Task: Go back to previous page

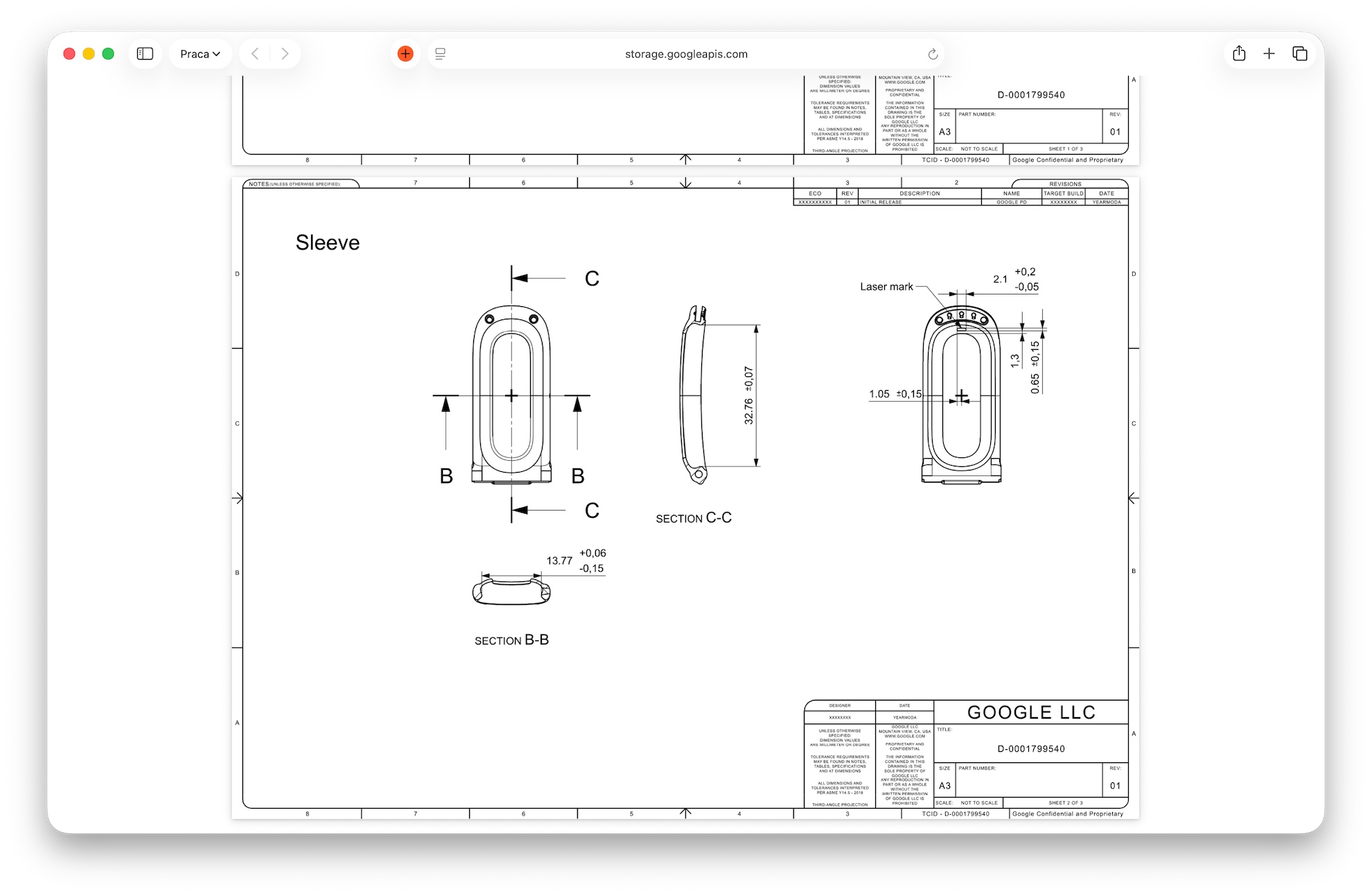Action: 255,54
